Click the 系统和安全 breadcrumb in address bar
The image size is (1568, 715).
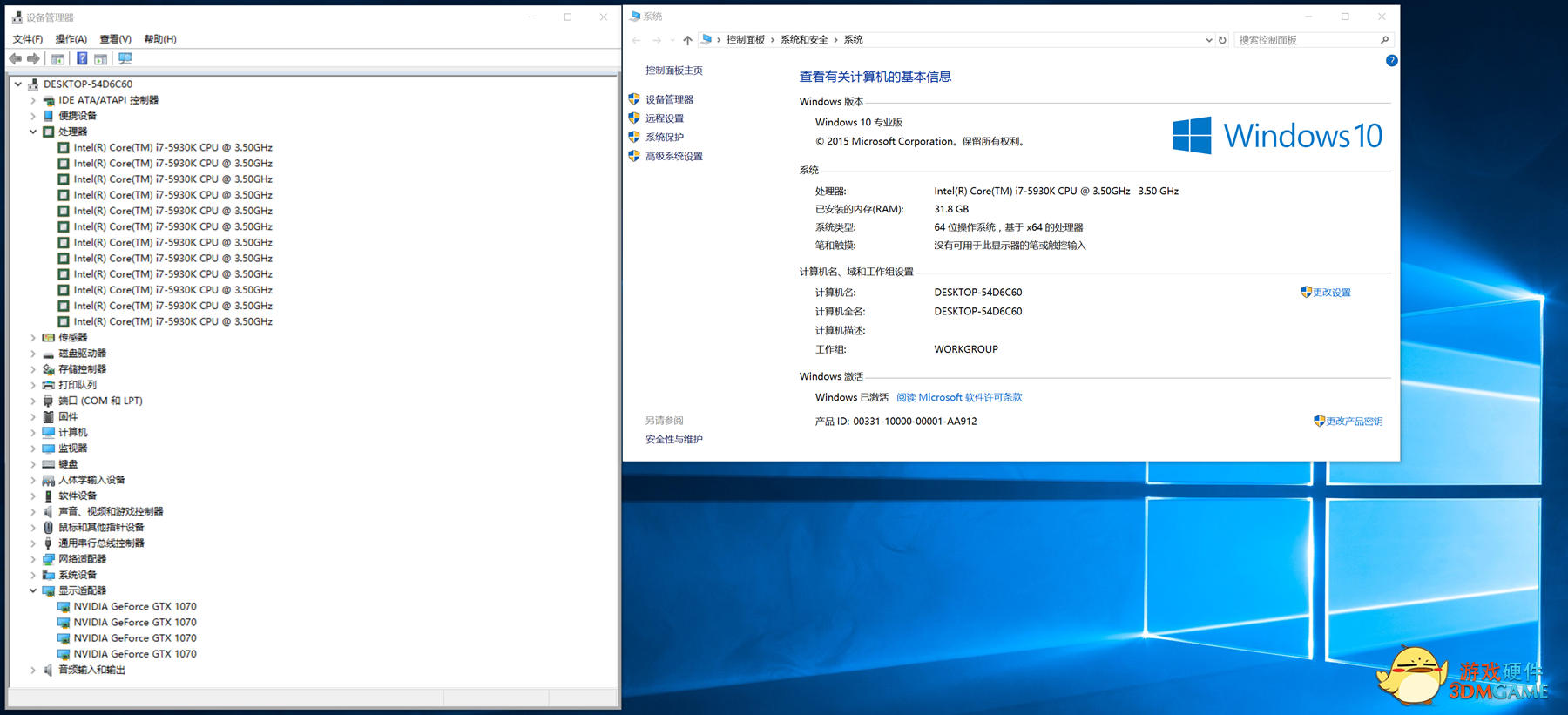[x=804, y=40]
